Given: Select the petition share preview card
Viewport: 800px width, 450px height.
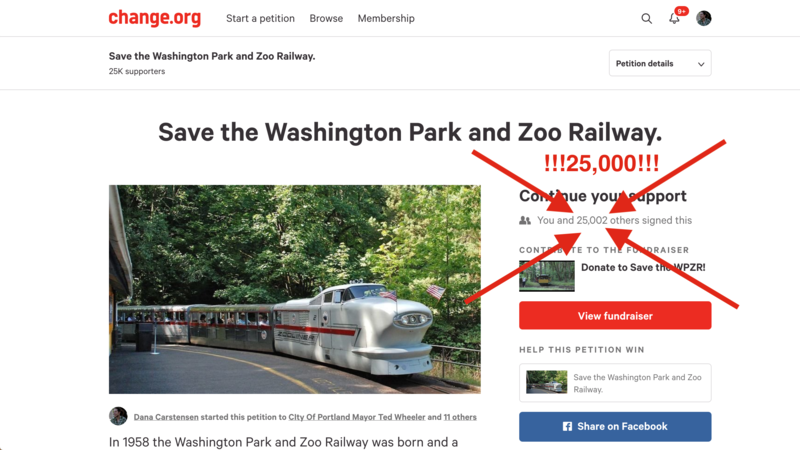Looking at the screenshot, I should click(615, 383).
